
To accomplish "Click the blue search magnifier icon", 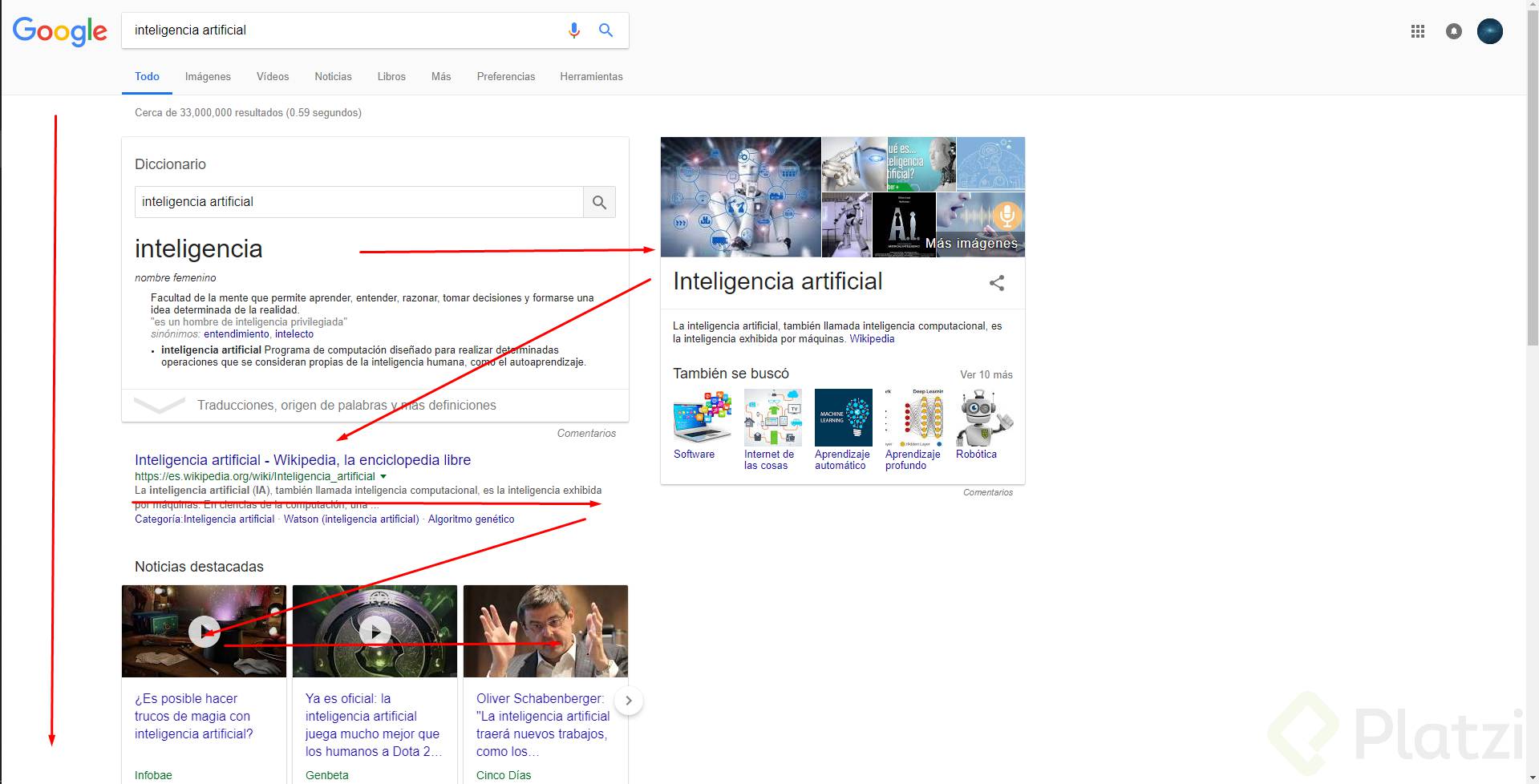I will pyautogui.click(x=606, y=30).
